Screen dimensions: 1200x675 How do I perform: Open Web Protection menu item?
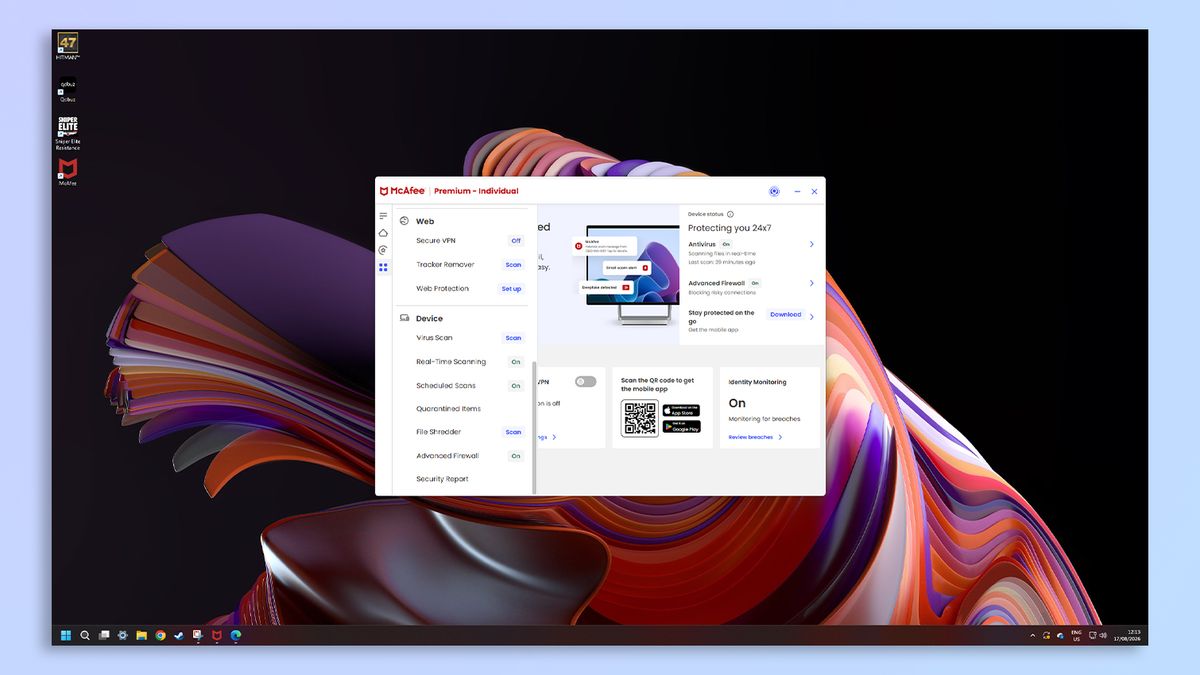pos(442,289)
